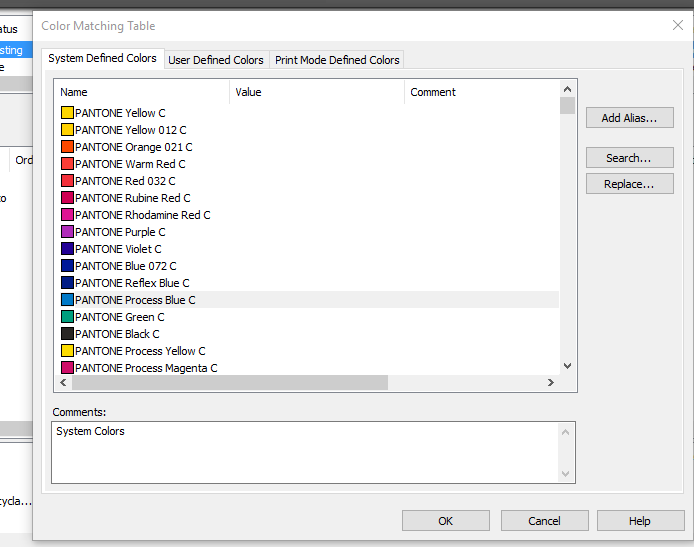Click the PANTONE Yellow 012 C swatch
The width and height of the screenshot is (694, 547).
[67, 130]
